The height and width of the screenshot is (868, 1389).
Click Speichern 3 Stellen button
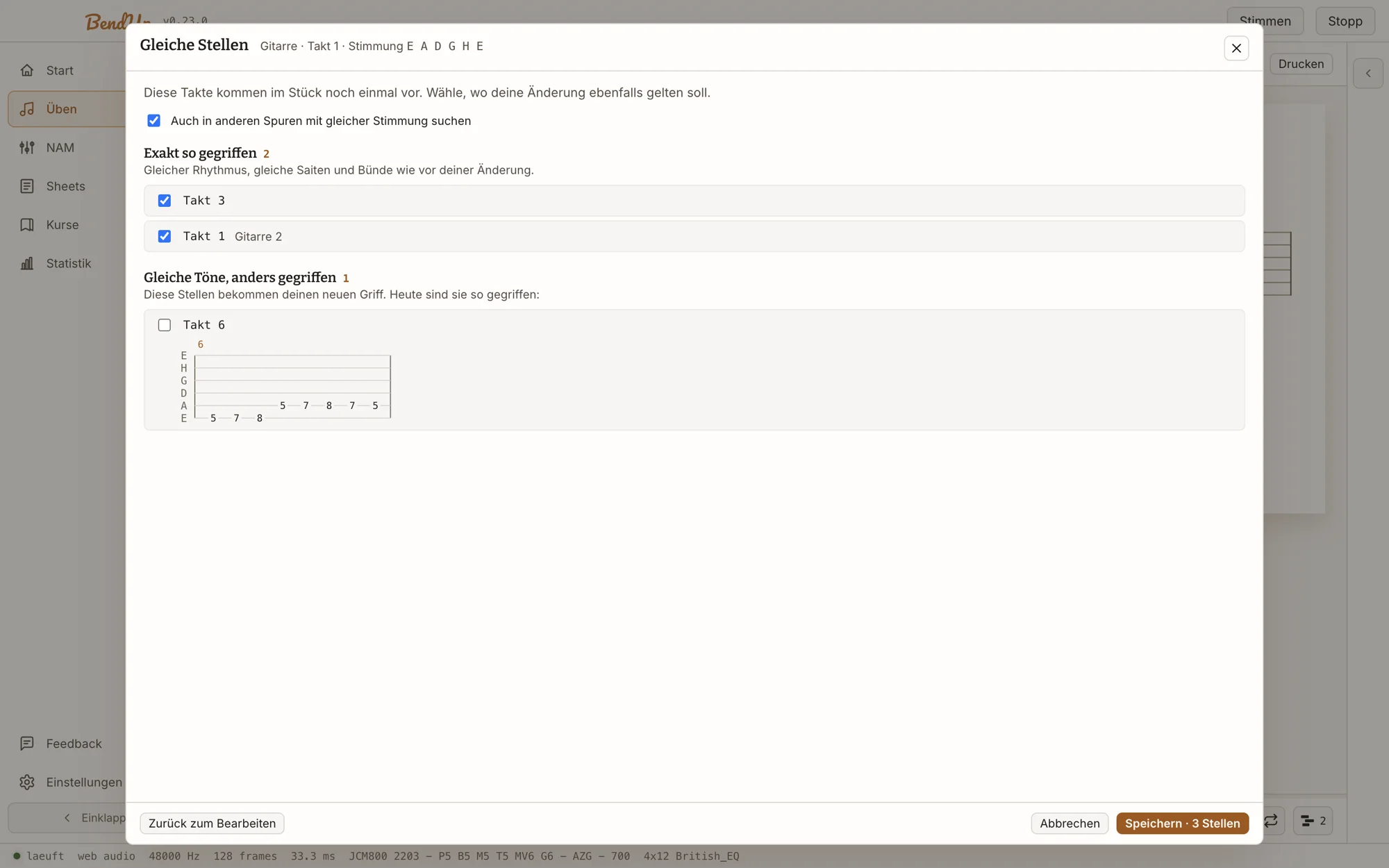click(1182, 824)
